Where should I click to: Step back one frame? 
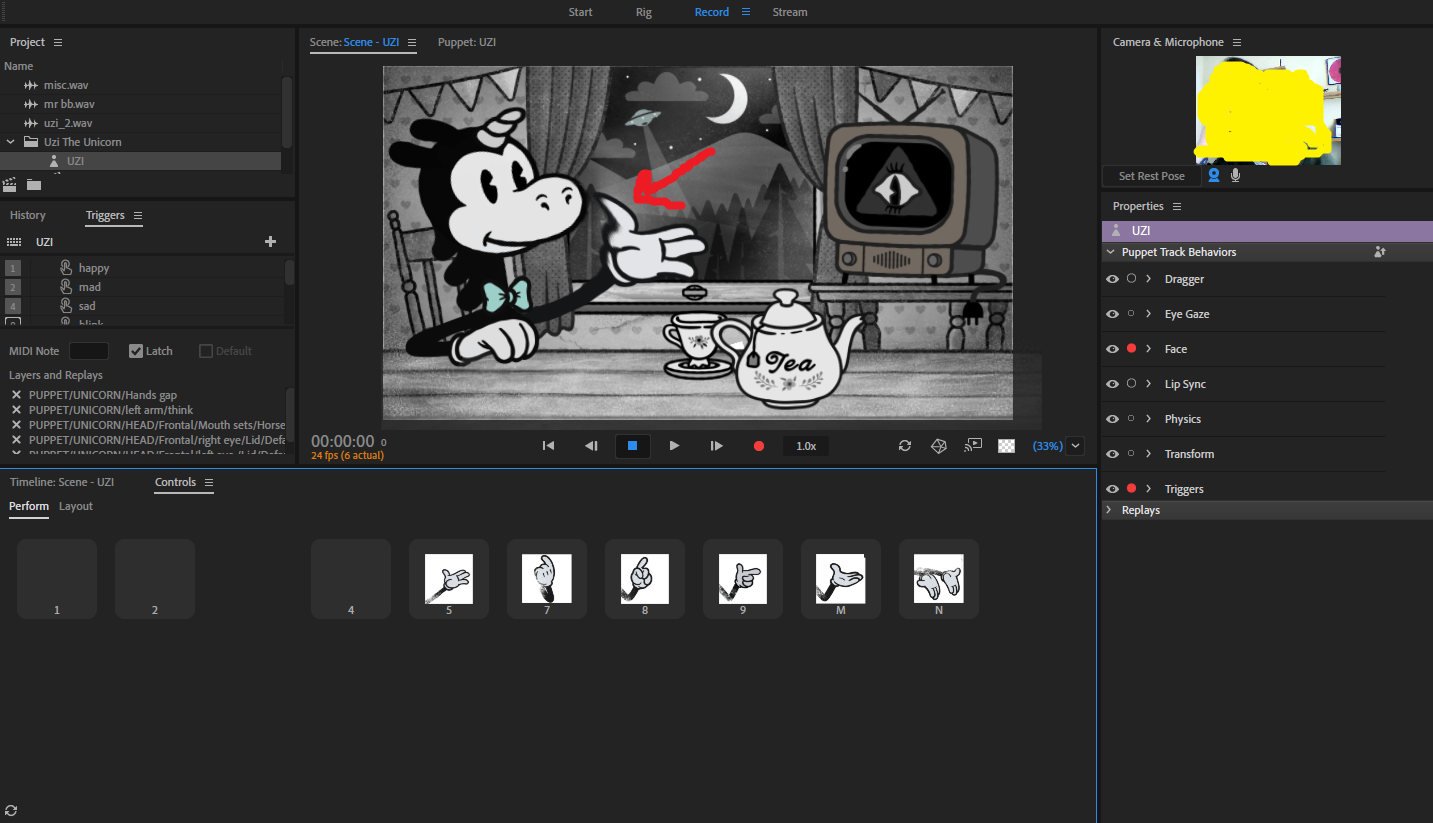(x=591, y=446)
